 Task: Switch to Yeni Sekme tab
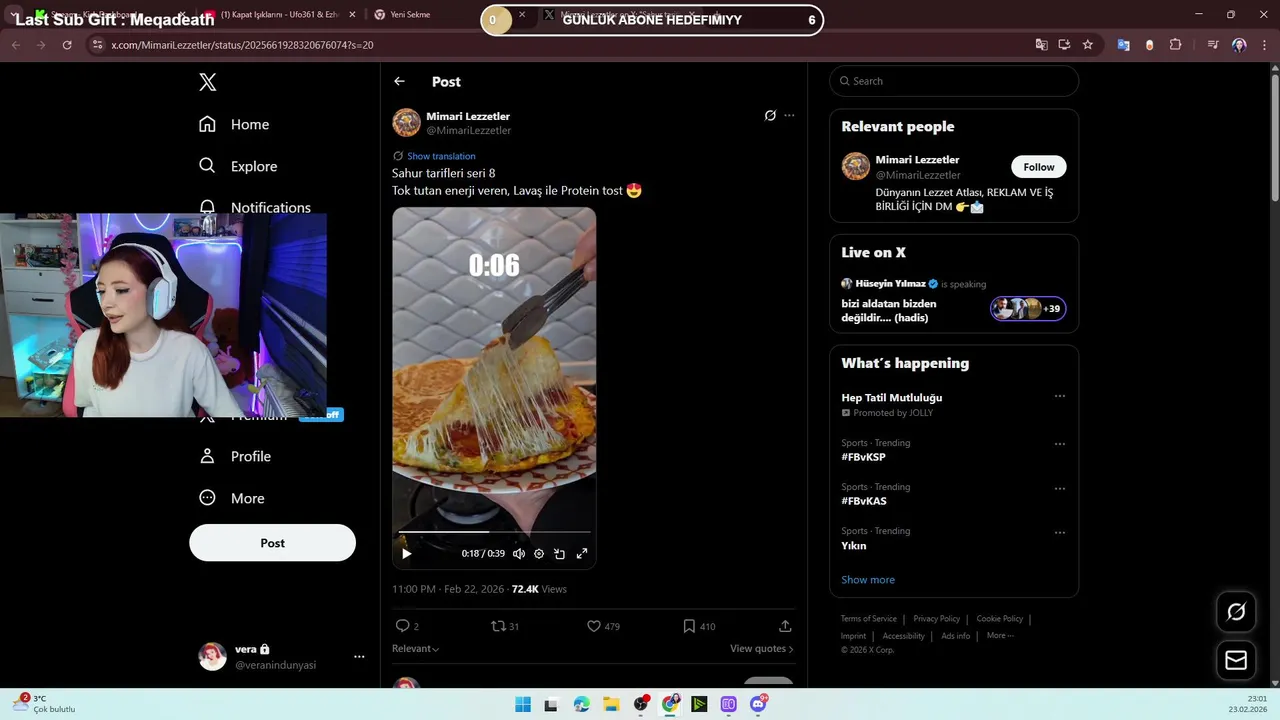[x=410, y=15]
